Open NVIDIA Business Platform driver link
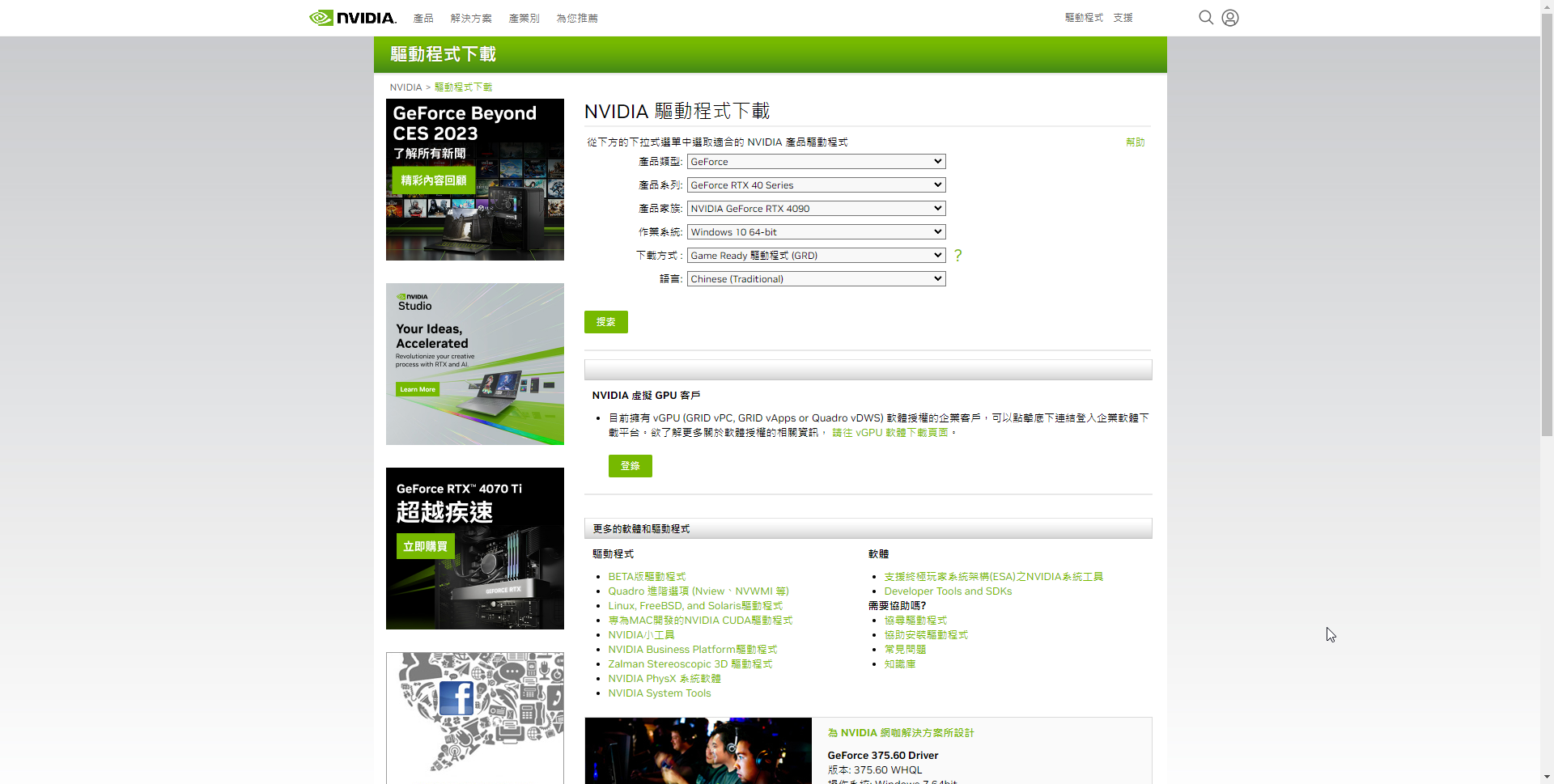This screenshot has width=1554, height=784. pyautogui.click(x=693, y=650)
